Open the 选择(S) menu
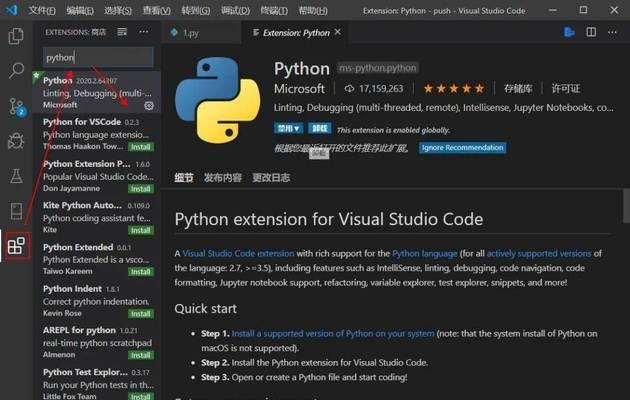The image size is (630, 400). [x=118, y=10]
